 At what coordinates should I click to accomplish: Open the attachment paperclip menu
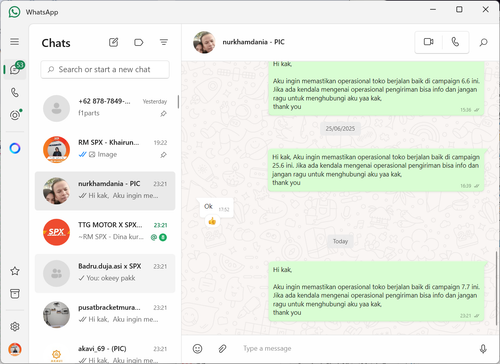[222, 349]
